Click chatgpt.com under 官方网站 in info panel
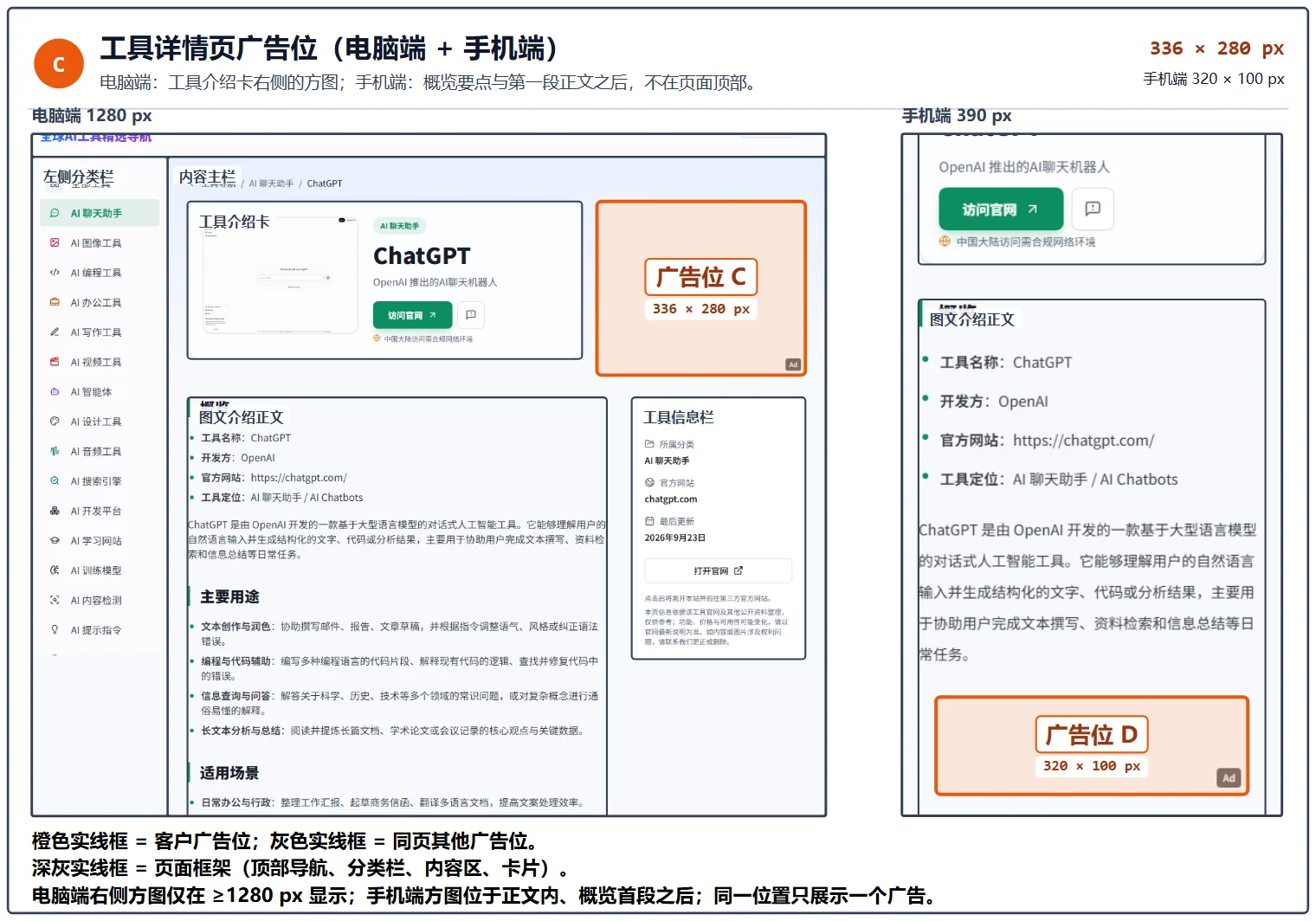 point(670,499)
